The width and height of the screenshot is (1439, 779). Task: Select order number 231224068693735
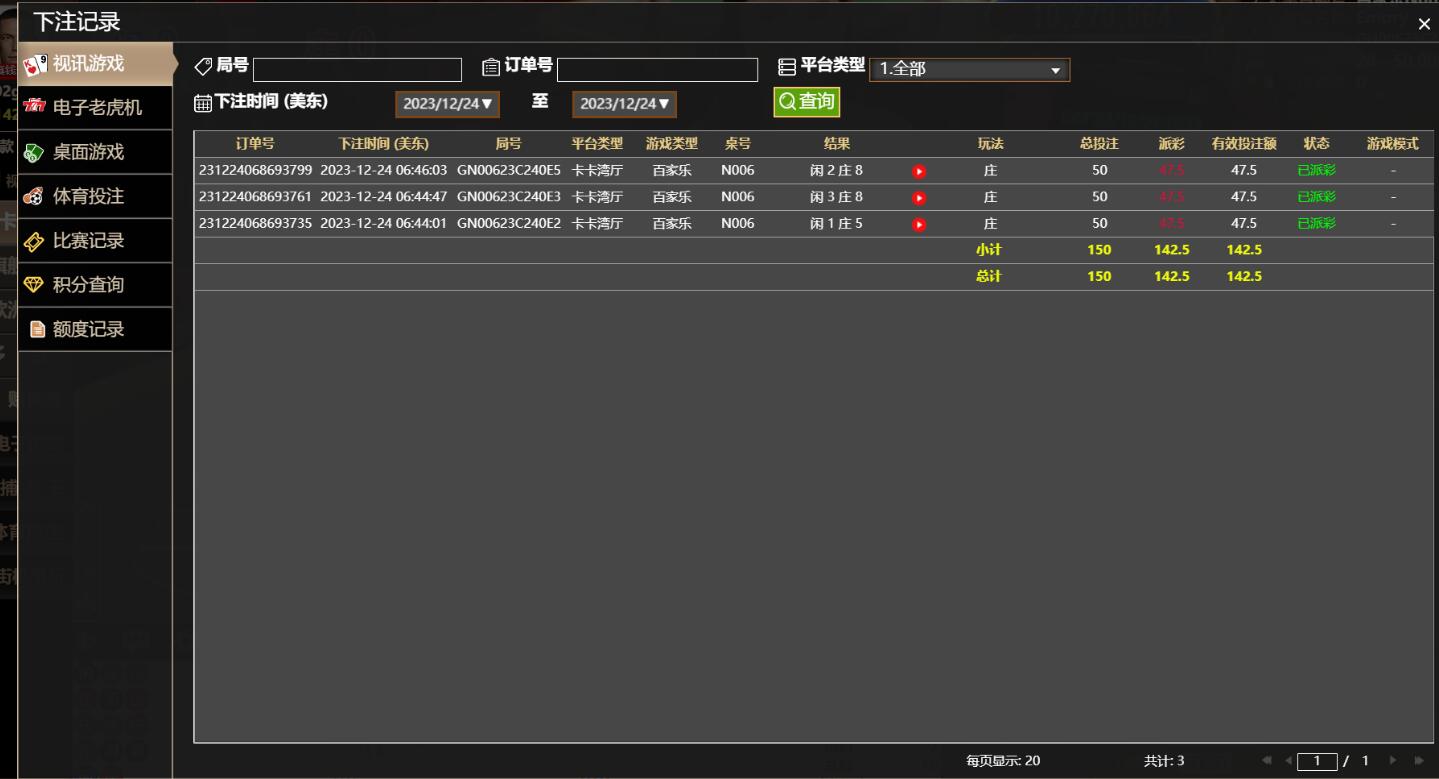coord(255,223)
